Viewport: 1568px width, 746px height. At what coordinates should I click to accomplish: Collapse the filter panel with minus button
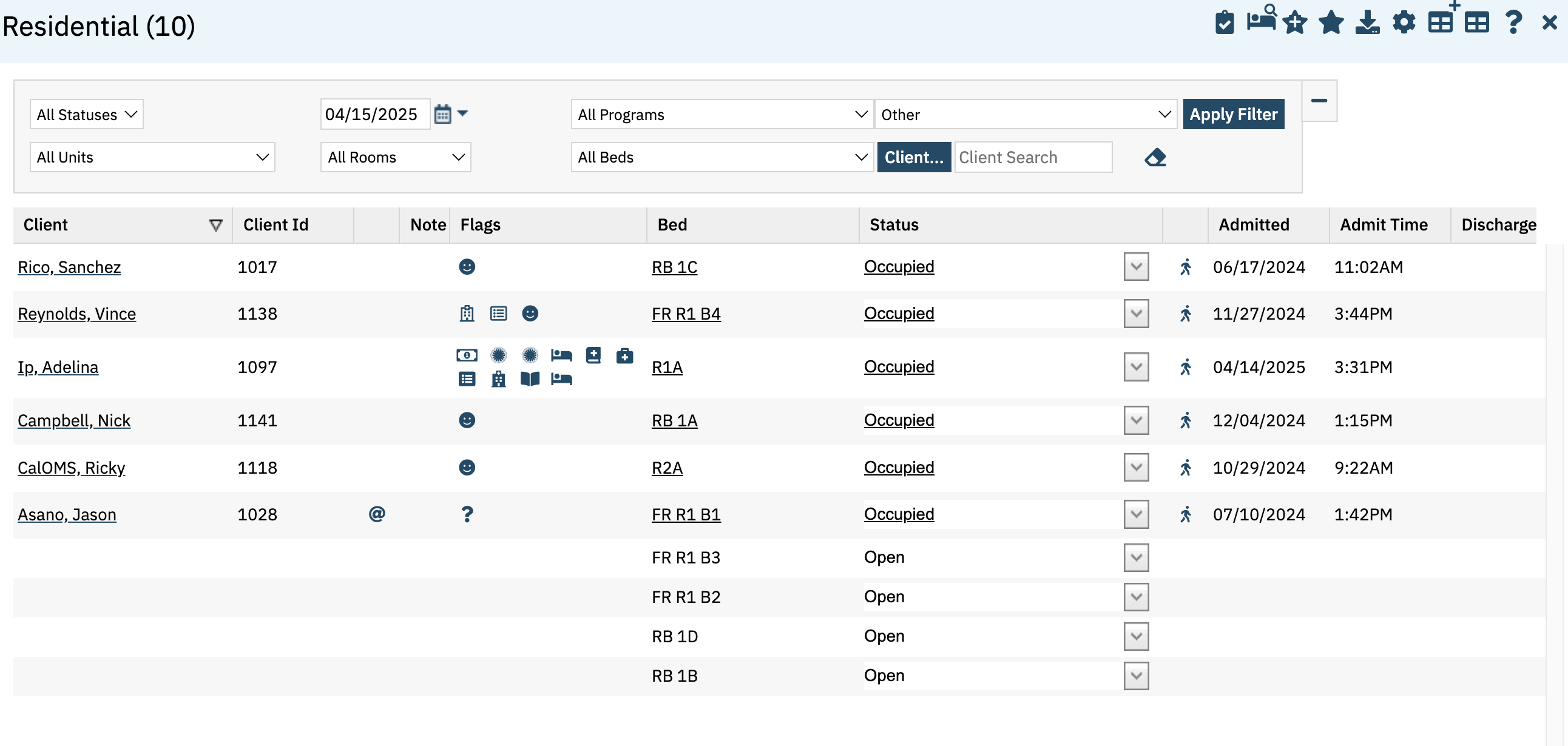pos(1319,101)
